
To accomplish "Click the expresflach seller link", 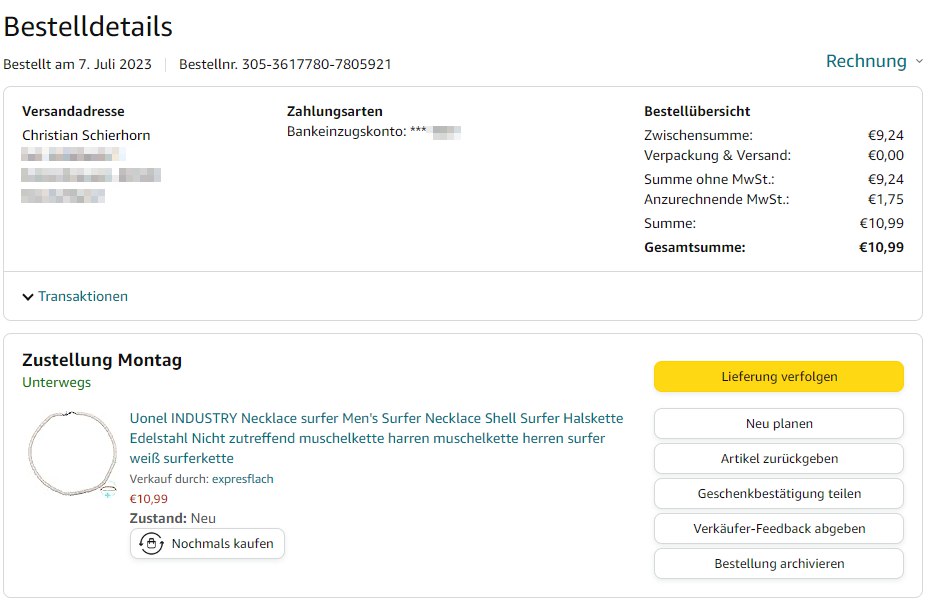I will point(242,479).
